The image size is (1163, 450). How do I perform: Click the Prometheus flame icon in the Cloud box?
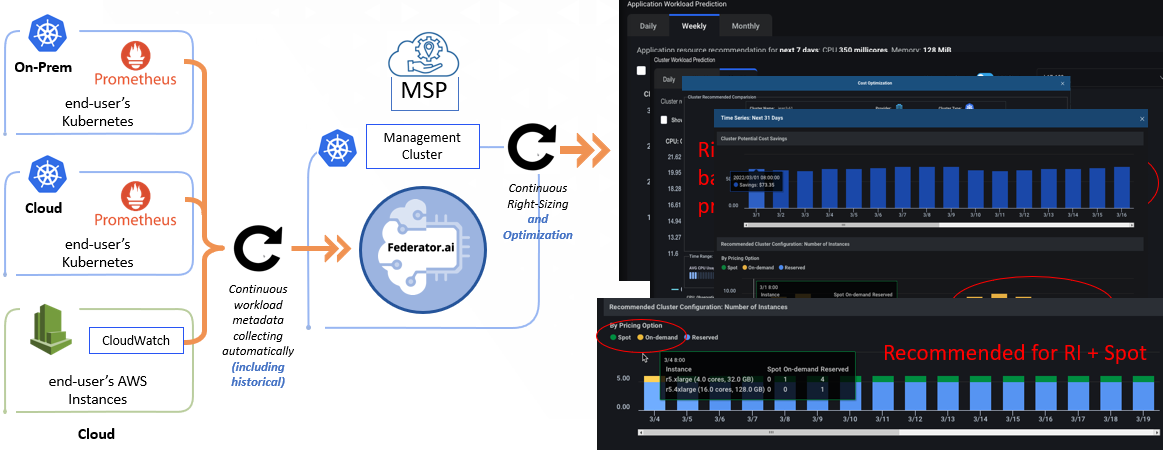[134, 196]
